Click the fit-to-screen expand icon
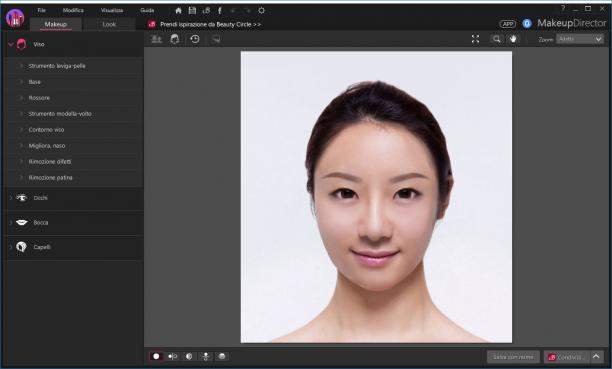The width and height of the screenshot is (612, 369). coord(475,39)
